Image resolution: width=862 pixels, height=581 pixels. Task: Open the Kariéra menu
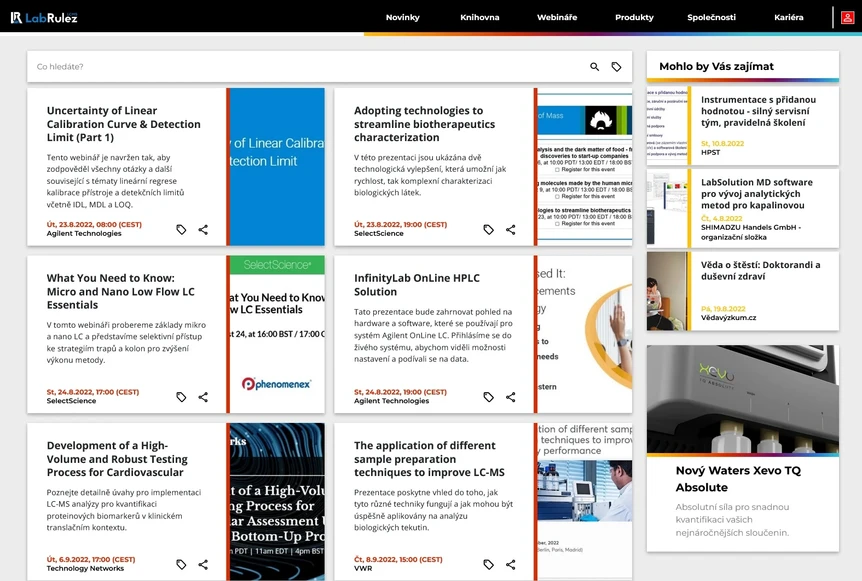[788, 18]
